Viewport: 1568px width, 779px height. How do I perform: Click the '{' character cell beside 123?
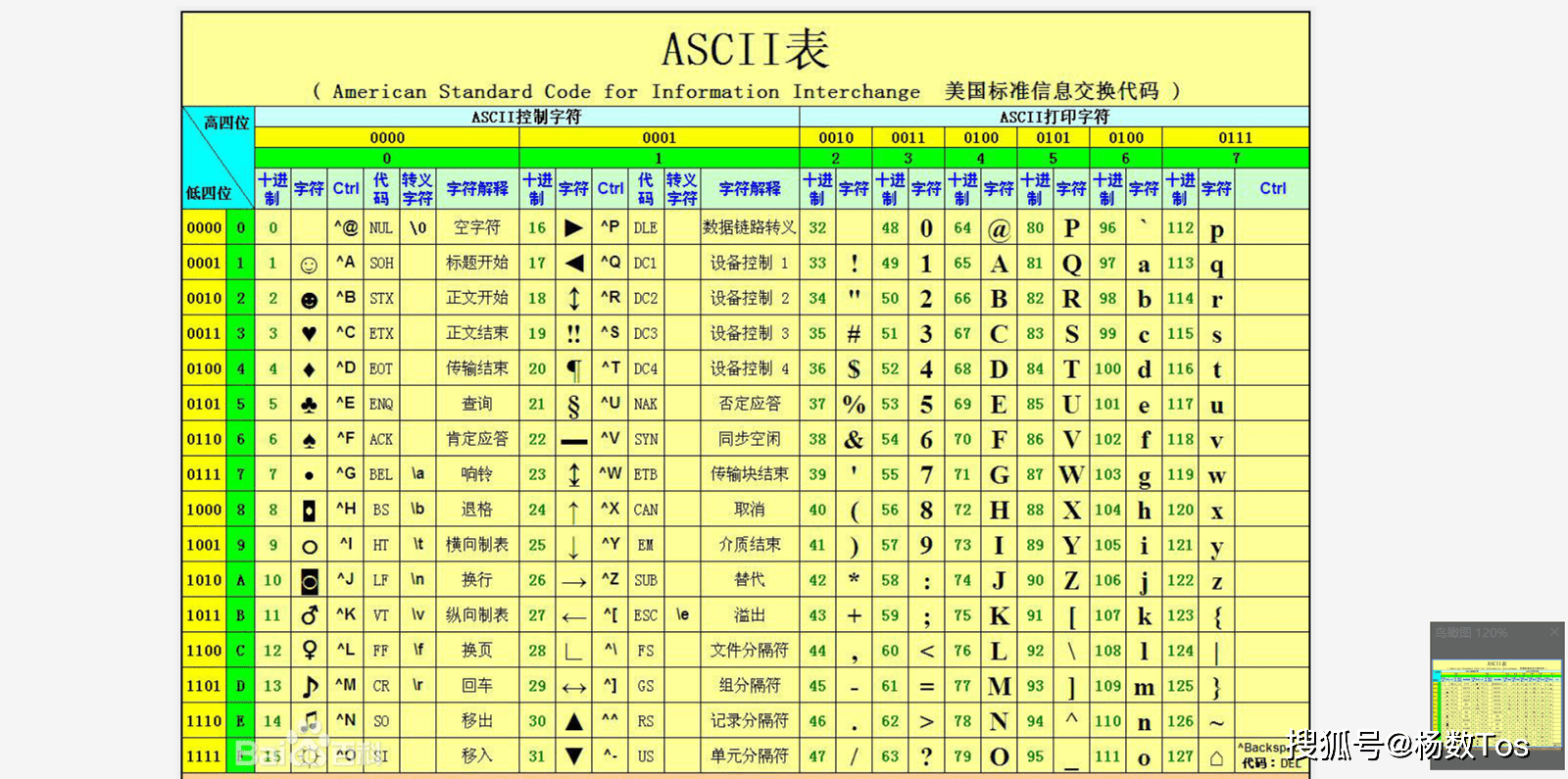pos(1216,616)
